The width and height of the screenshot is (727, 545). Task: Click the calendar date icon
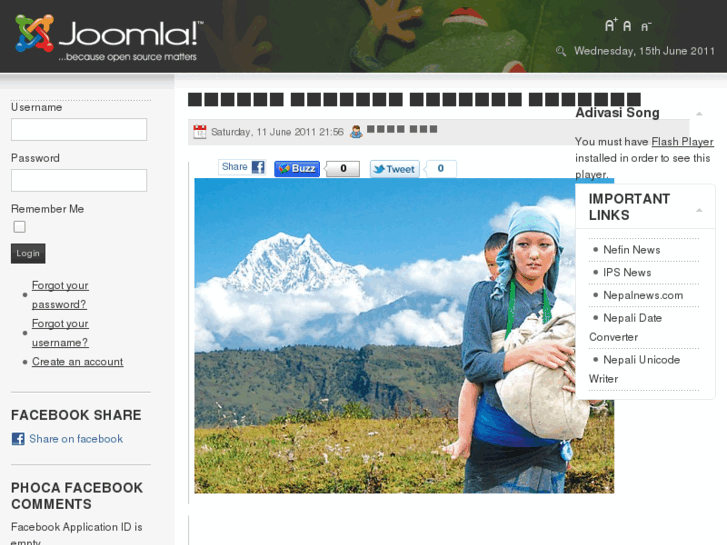(x=199, y=132)
